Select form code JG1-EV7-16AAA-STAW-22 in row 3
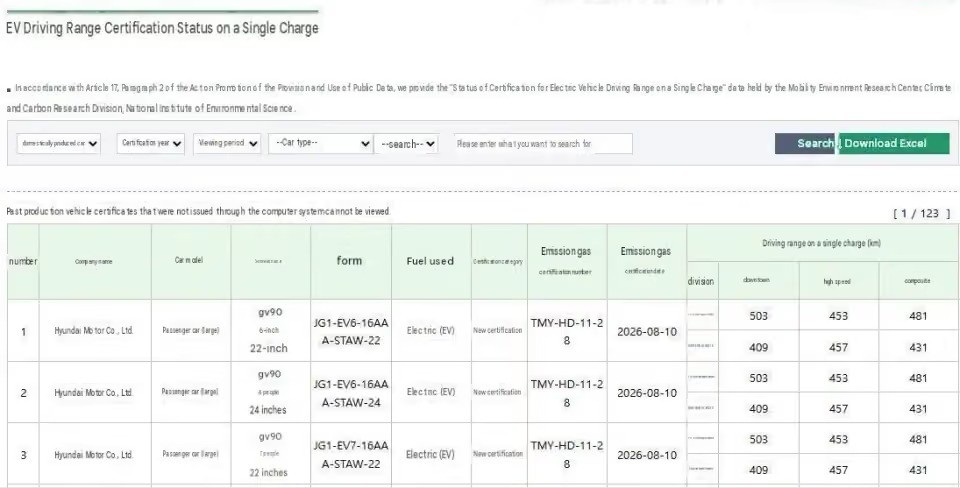This screenshot has height=488, width=960. tap(351, 455)
